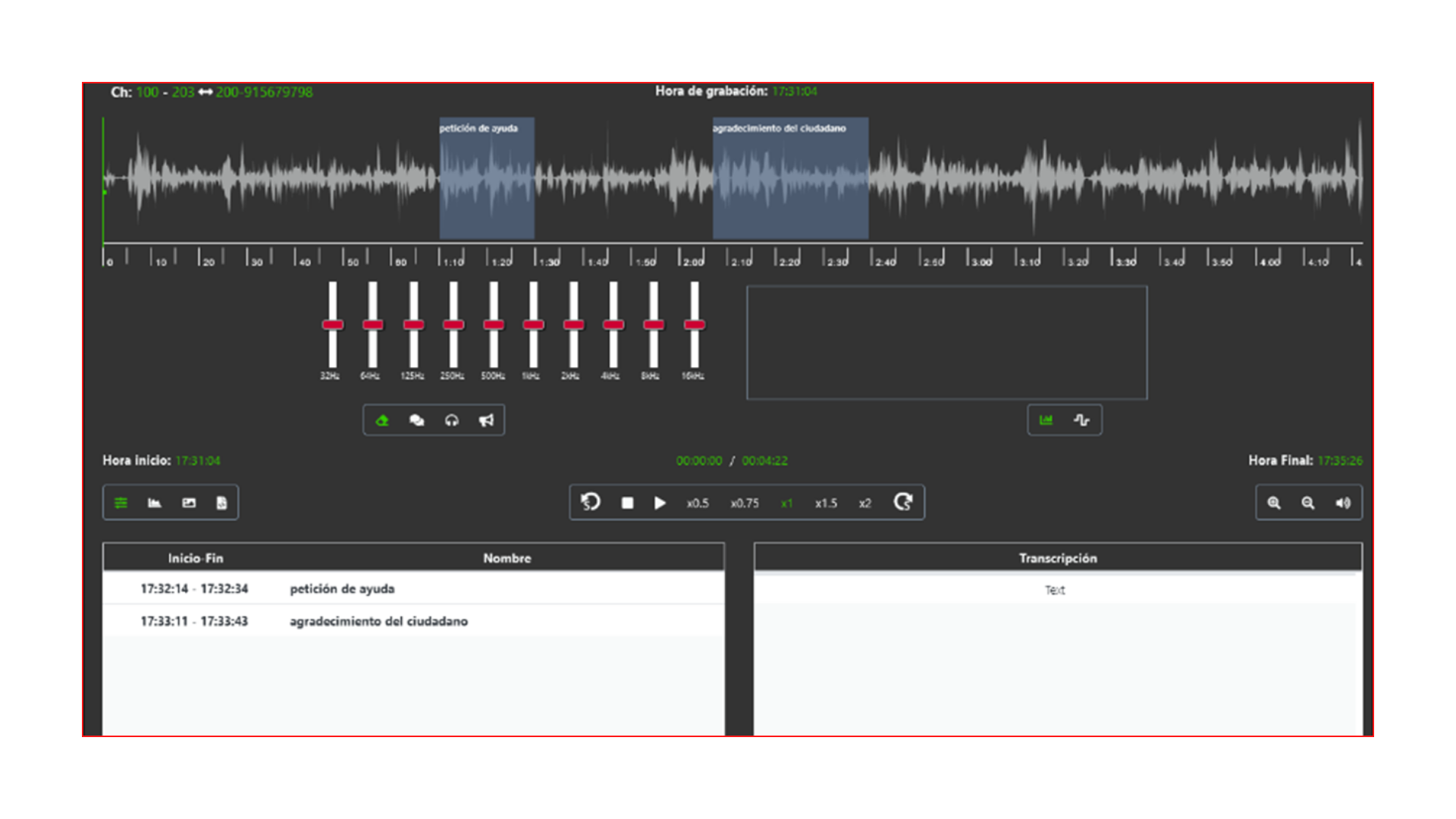Image resolution: width=1456 pixels, height=819 pixels.
Task: Set playback speed to x1.5
Action: [x=826, y=503]
